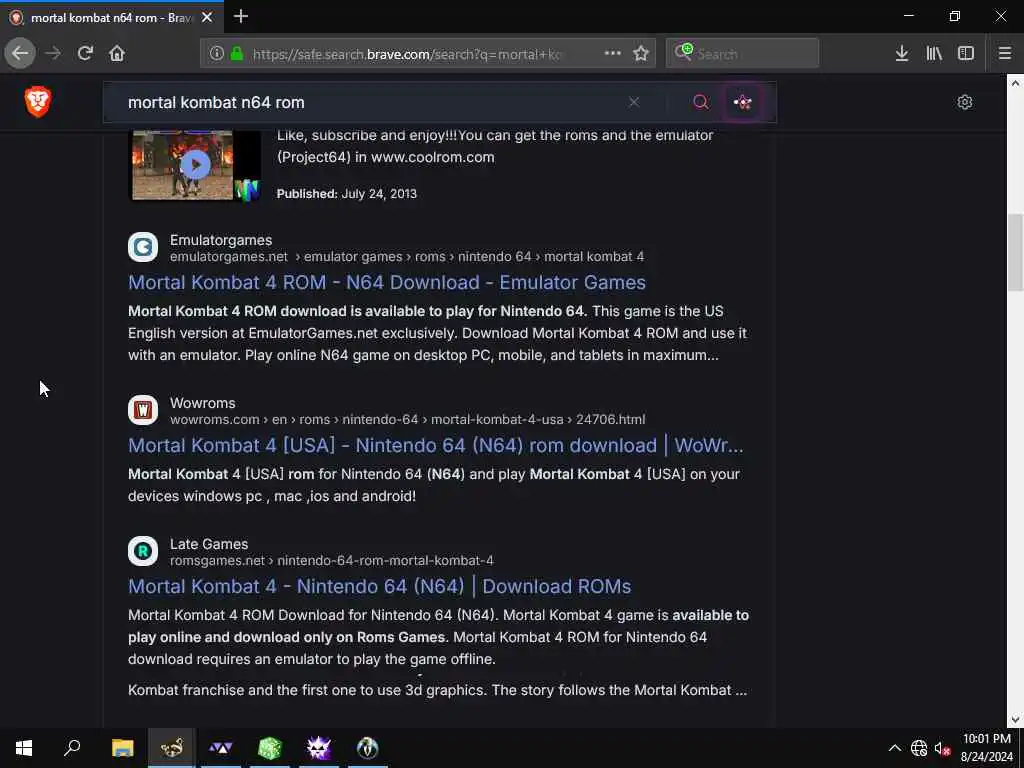Submit search with magnifier icon

click(x=701, y=102)
